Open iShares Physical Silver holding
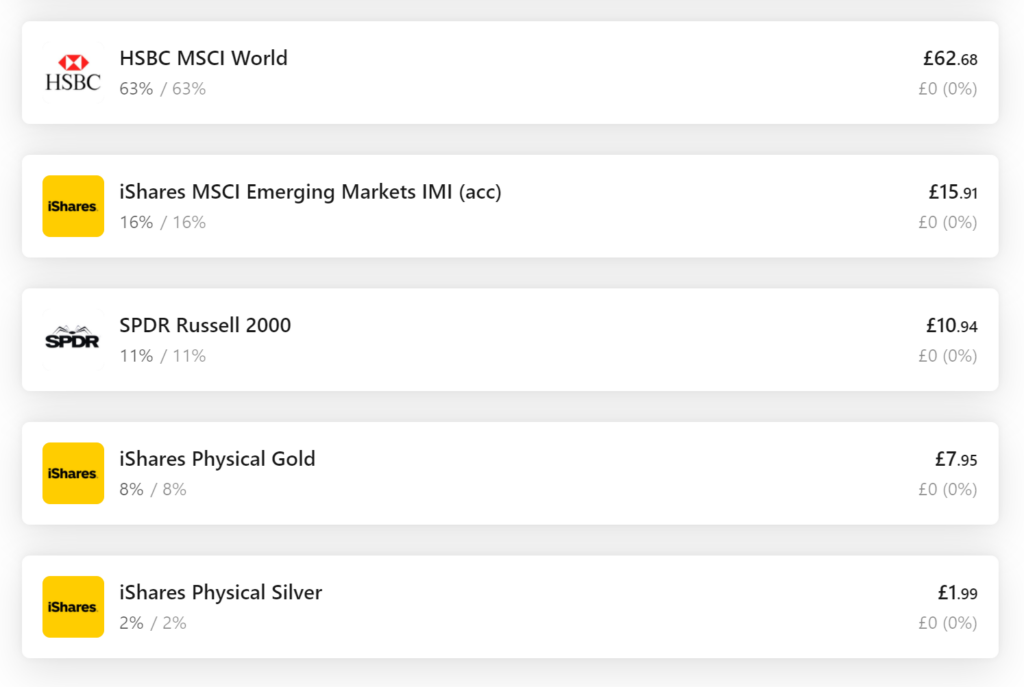The width and height of the screenshot is (1024, 687). point(510,607)
